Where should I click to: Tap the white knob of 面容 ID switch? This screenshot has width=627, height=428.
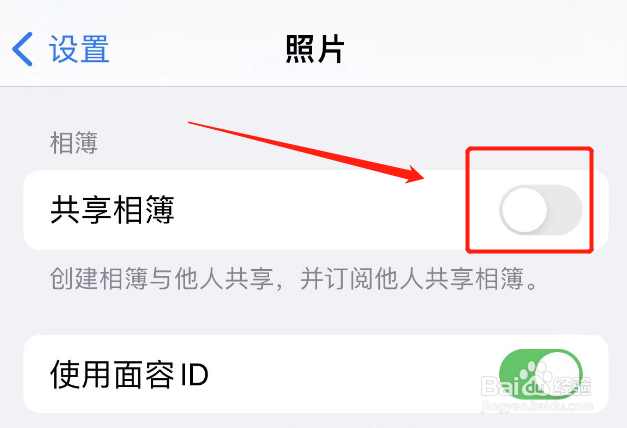[x=558, y=374]
